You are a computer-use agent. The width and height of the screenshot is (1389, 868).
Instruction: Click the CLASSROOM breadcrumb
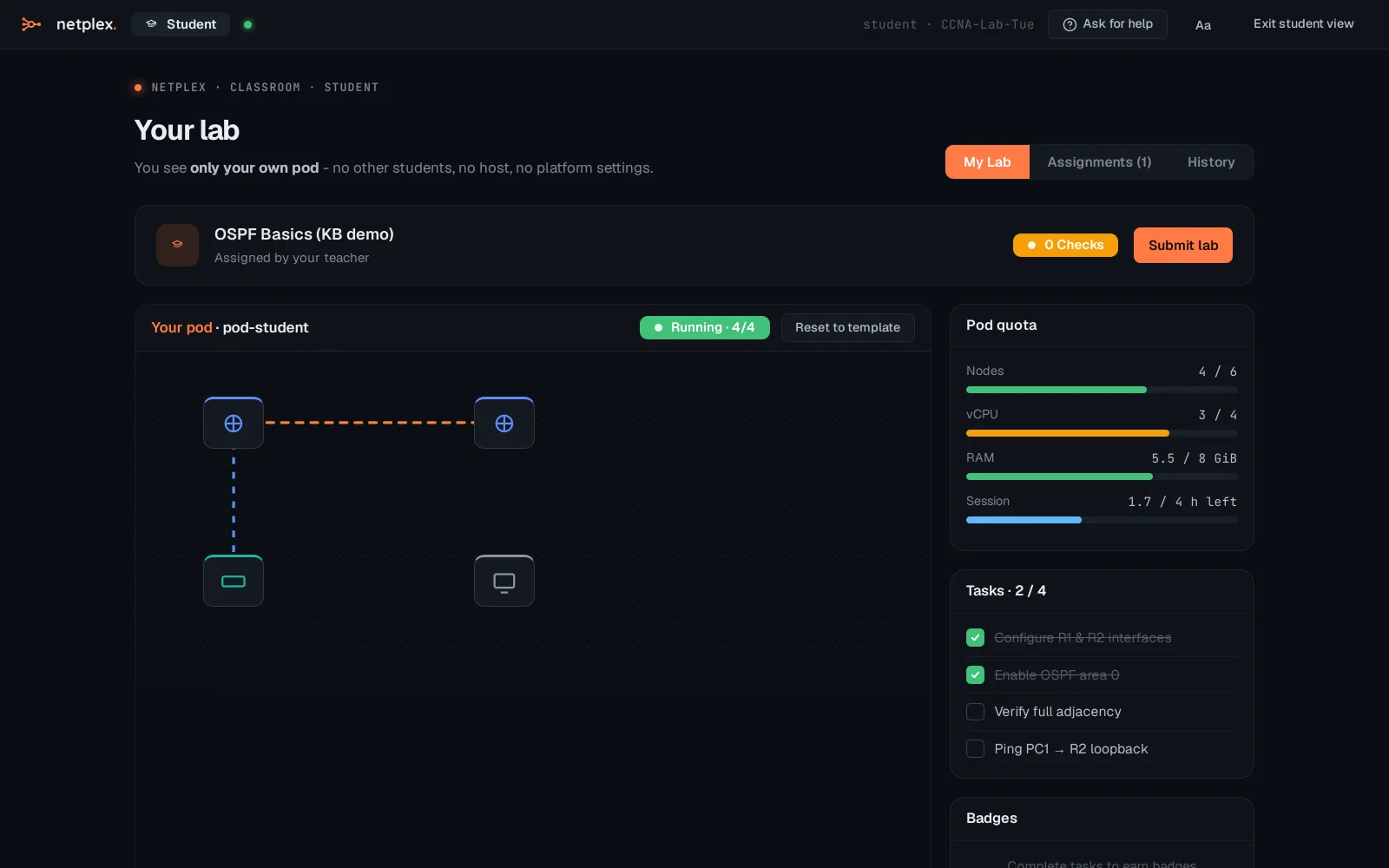pos(265,88)
